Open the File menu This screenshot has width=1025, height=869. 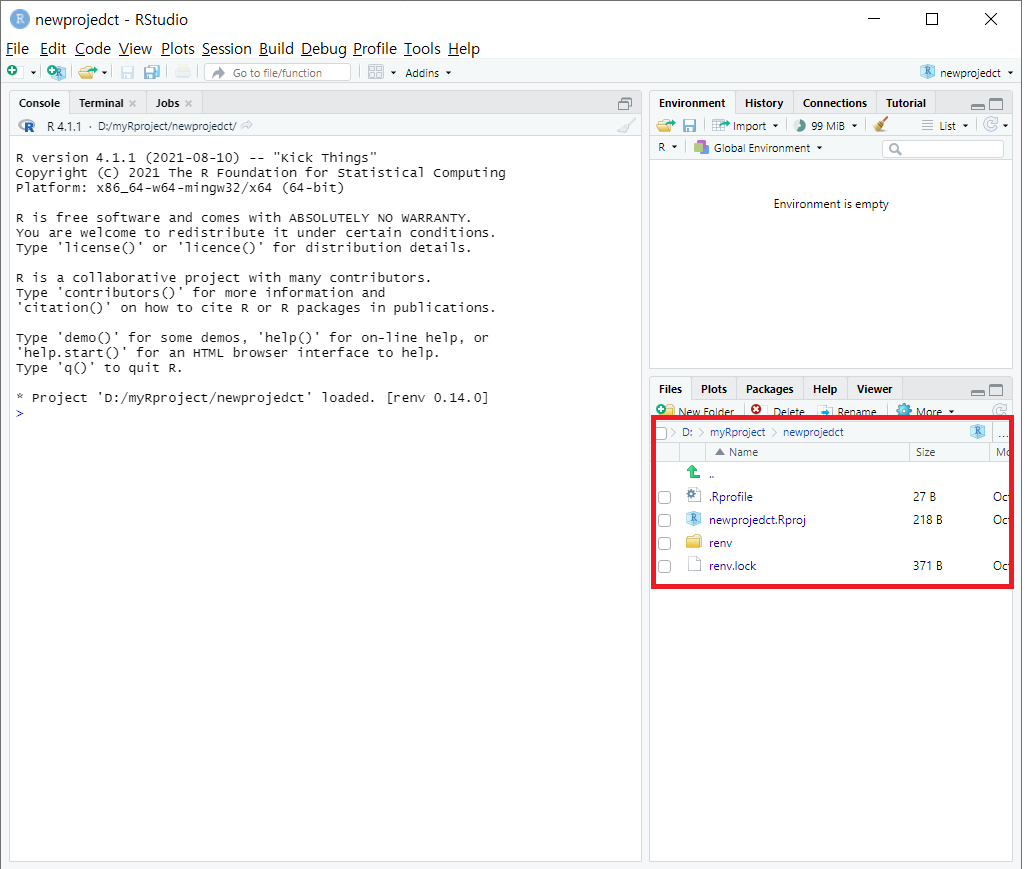pos(17,49)
